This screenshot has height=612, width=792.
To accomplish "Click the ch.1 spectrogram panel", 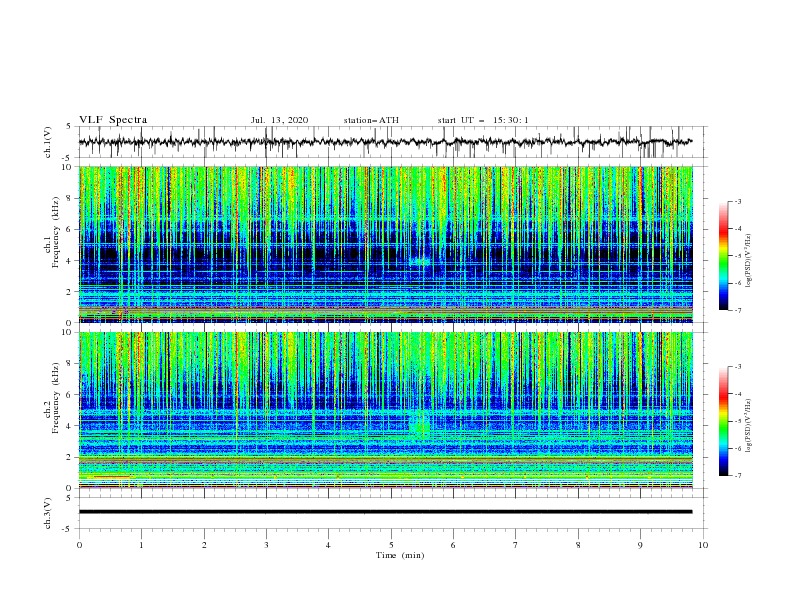I will click(386, 244).
